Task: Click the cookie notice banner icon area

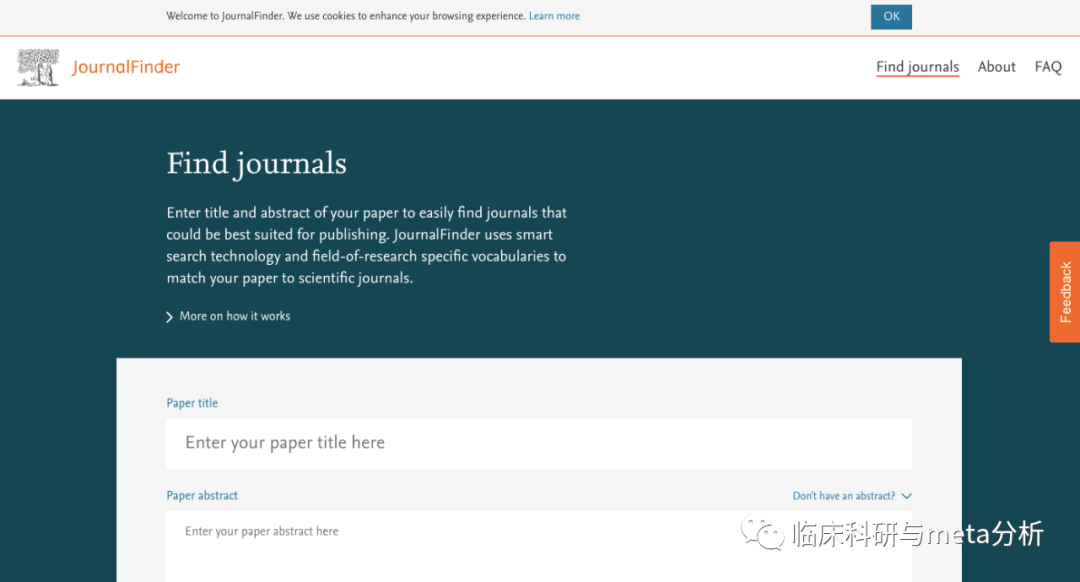Action: [x=372, y=16]
